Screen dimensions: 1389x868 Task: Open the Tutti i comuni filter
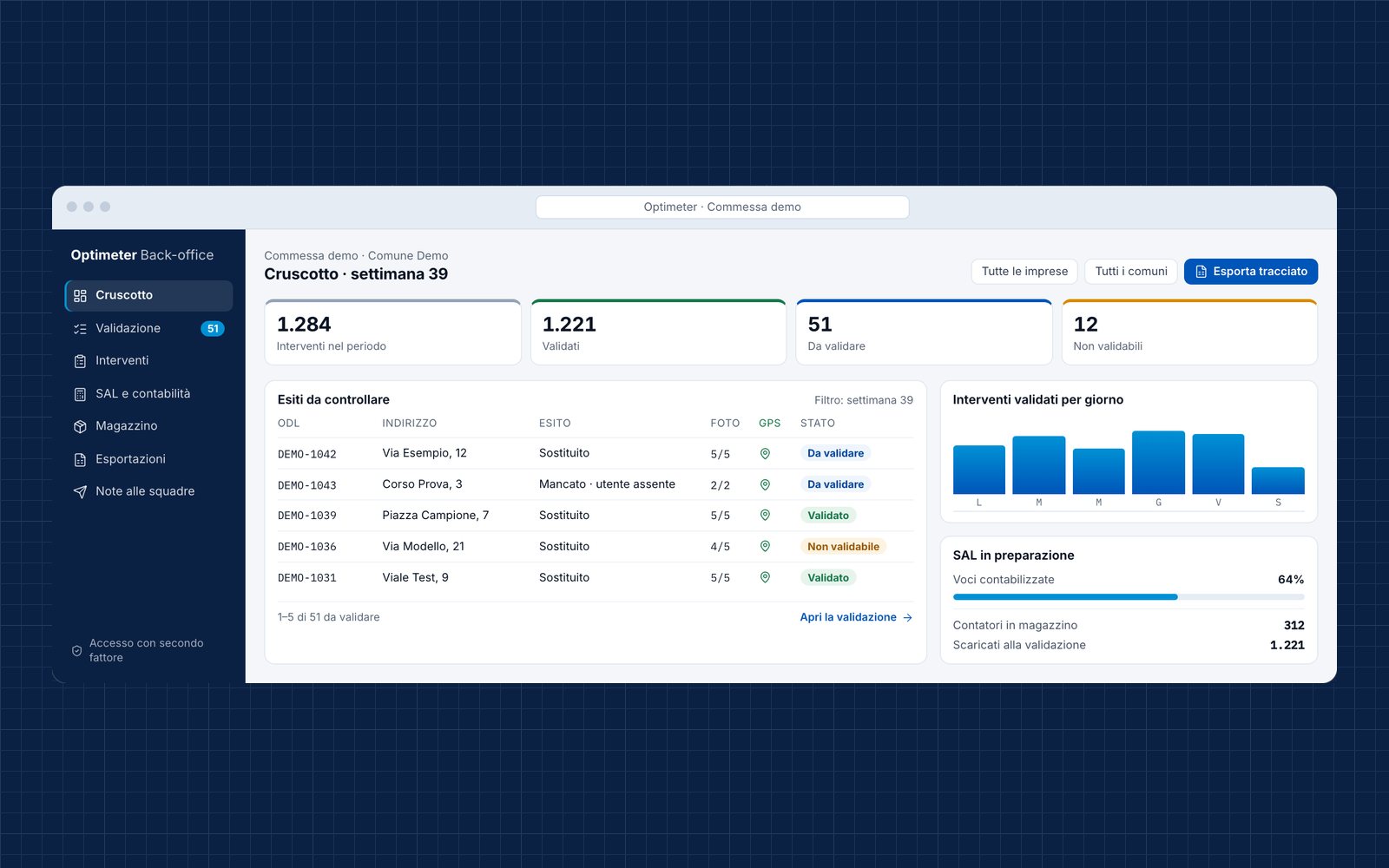[1131, 272]
